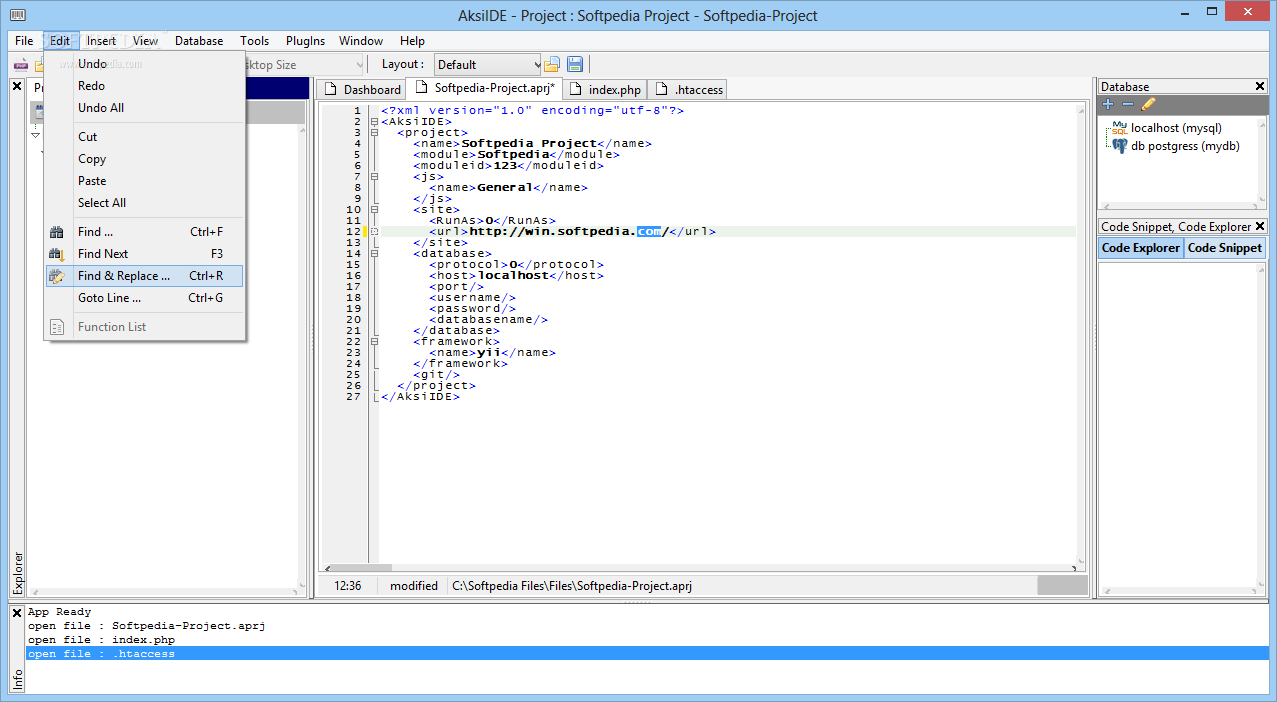Close the Code Snippet, Code Explorer panel
The image size is (1277, 702).
(1260, 227)
